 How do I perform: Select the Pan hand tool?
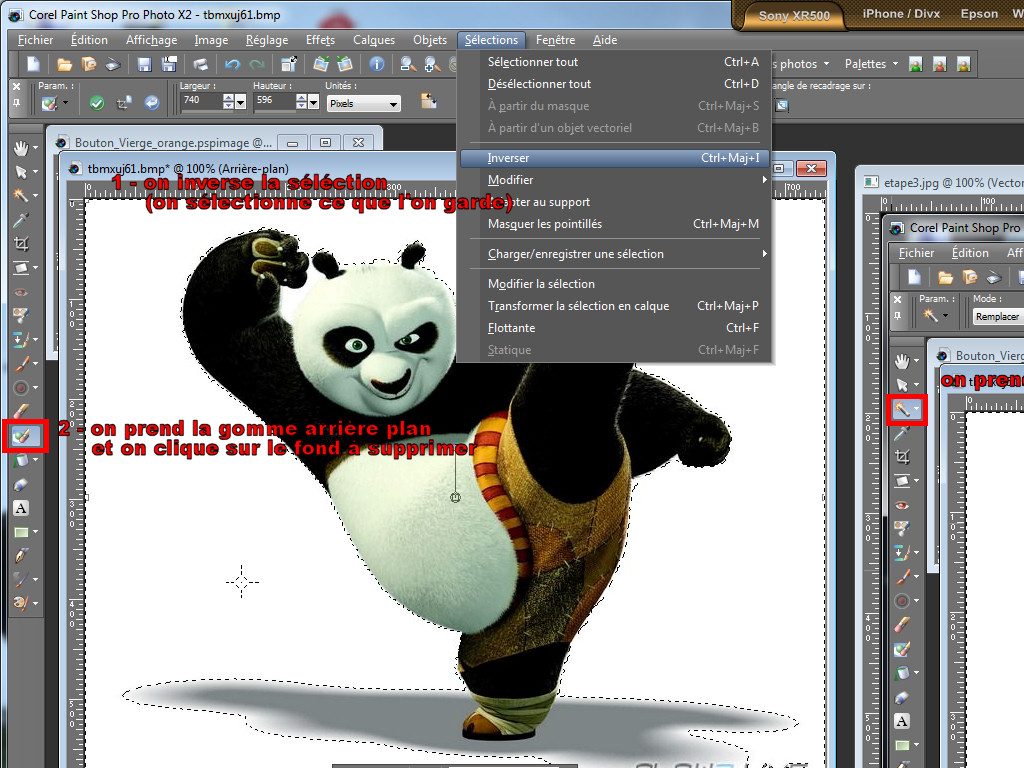(x=21, y=148)
